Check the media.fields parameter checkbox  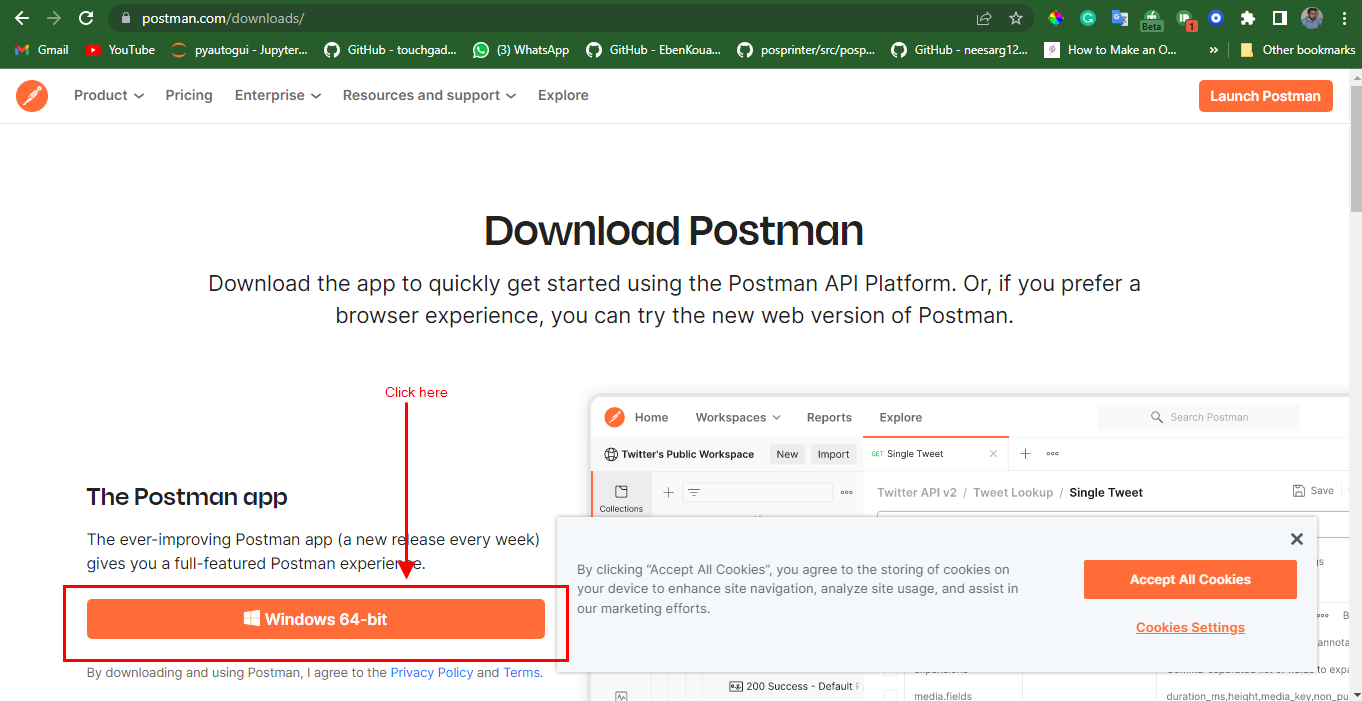click(889, 694)
